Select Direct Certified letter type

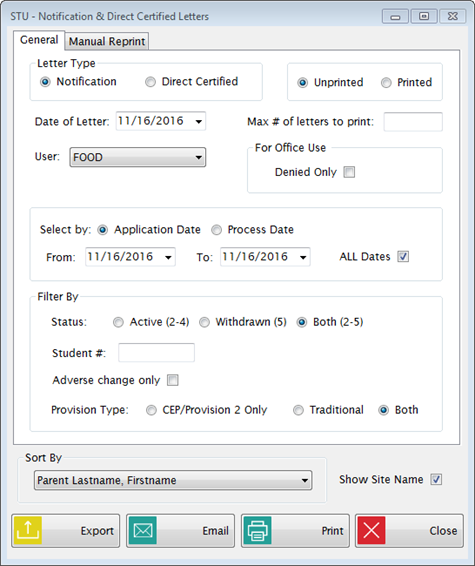(151, 82)
